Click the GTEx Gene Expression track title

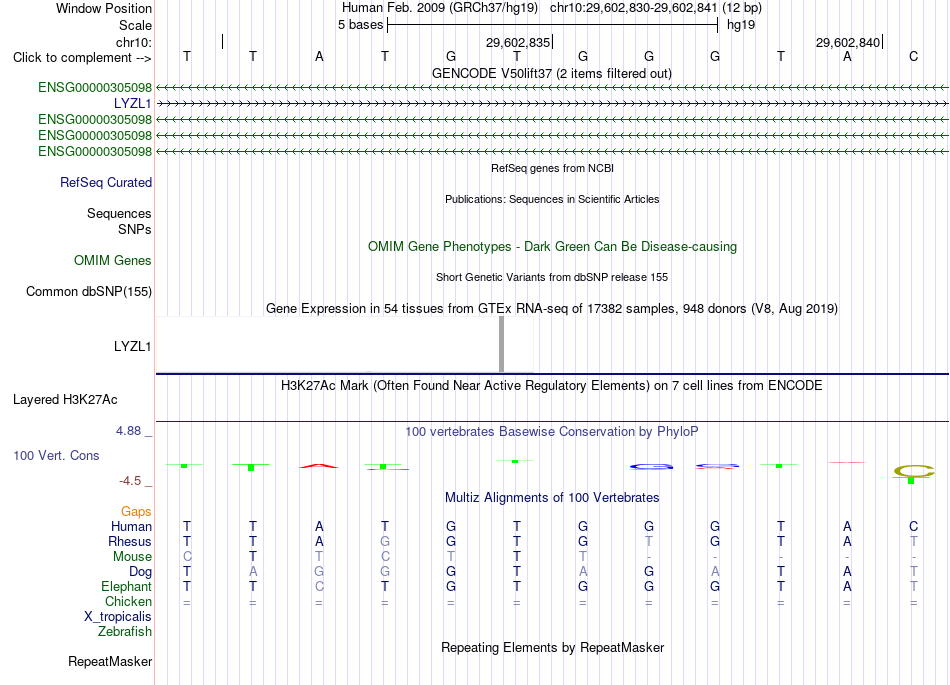click(552, 308)
